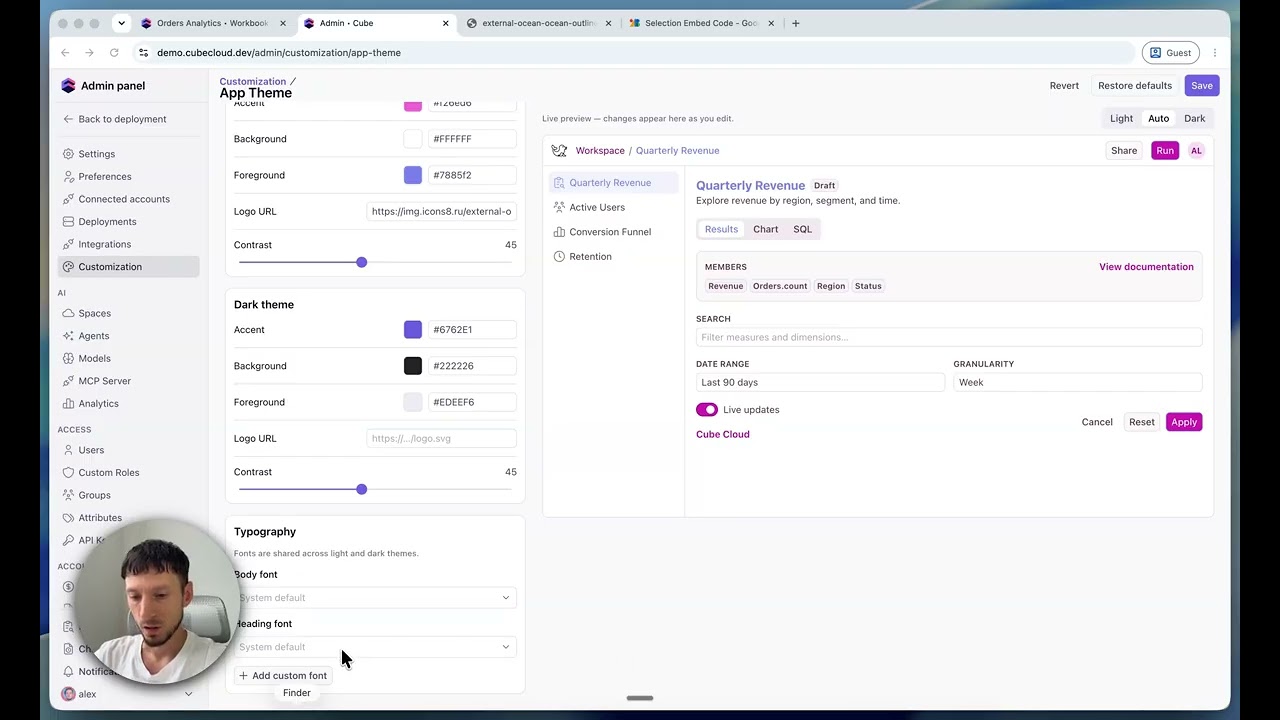The image size is (1280, 720).
Task: Open the Heading font dropdown
Action: (375, 647)
